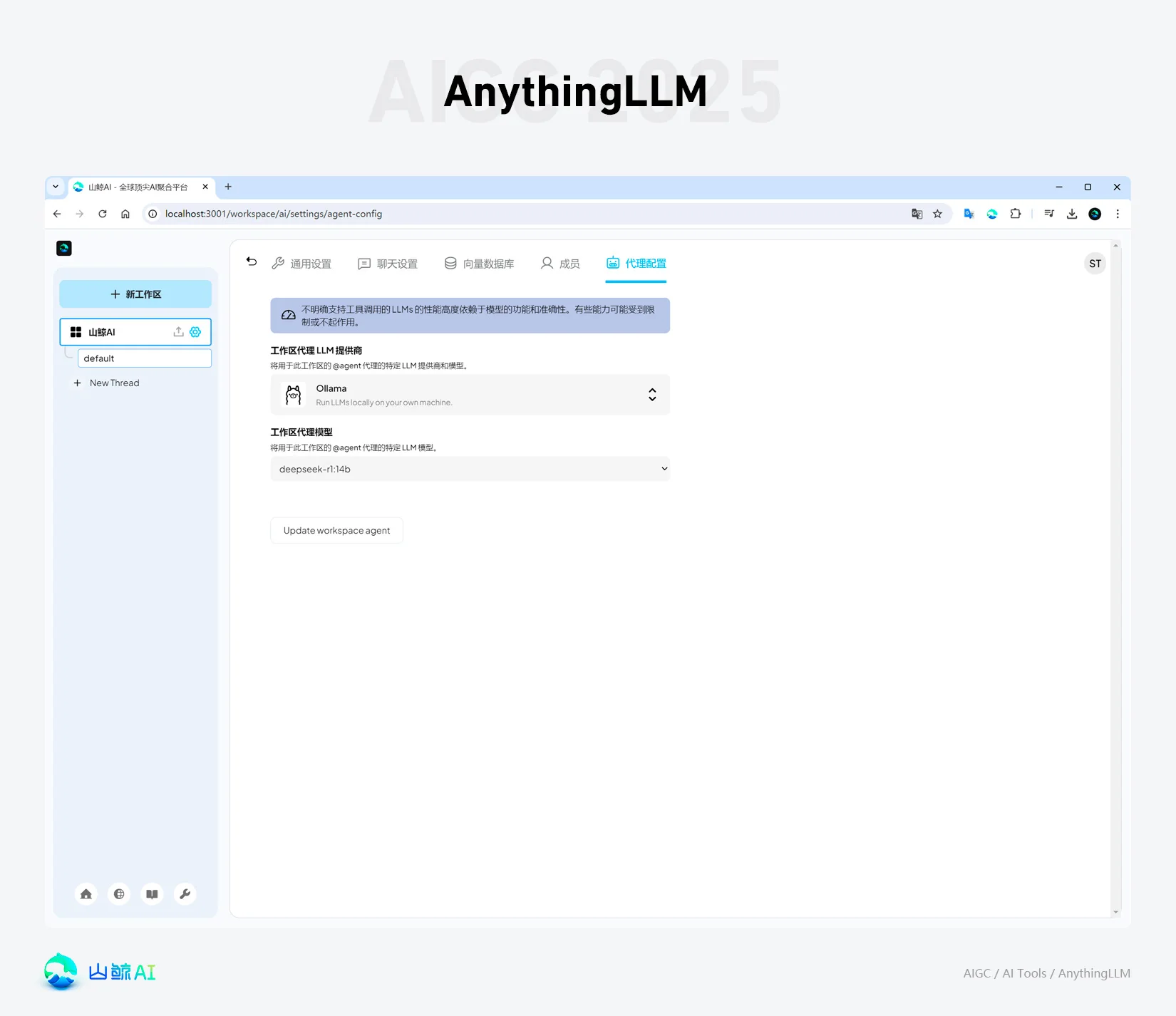Click the 山鲸 extension icon in toolbar

pos(992,214)
